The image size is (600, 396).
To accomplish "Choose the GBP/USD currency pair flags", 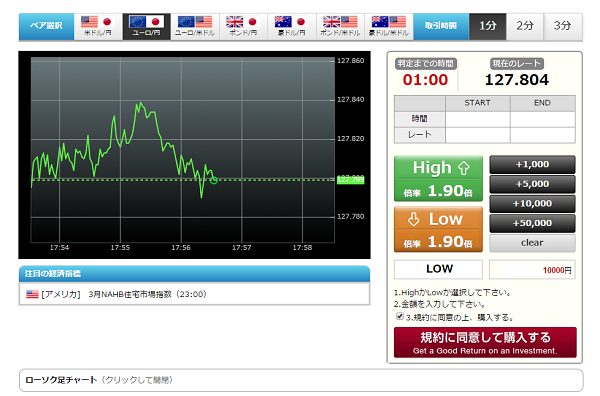I will [340, 22].
